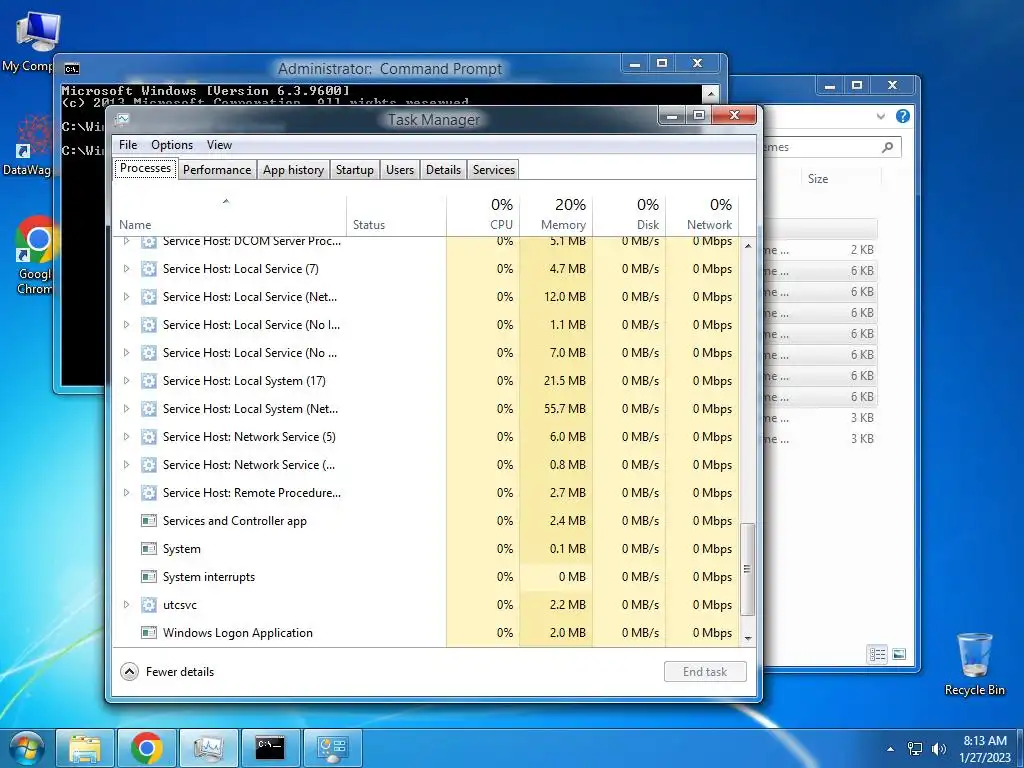This screenshot has height=768, width=1024.
Task: Open the Control Panel taskbar icon
Action: [x=332, y=748]
